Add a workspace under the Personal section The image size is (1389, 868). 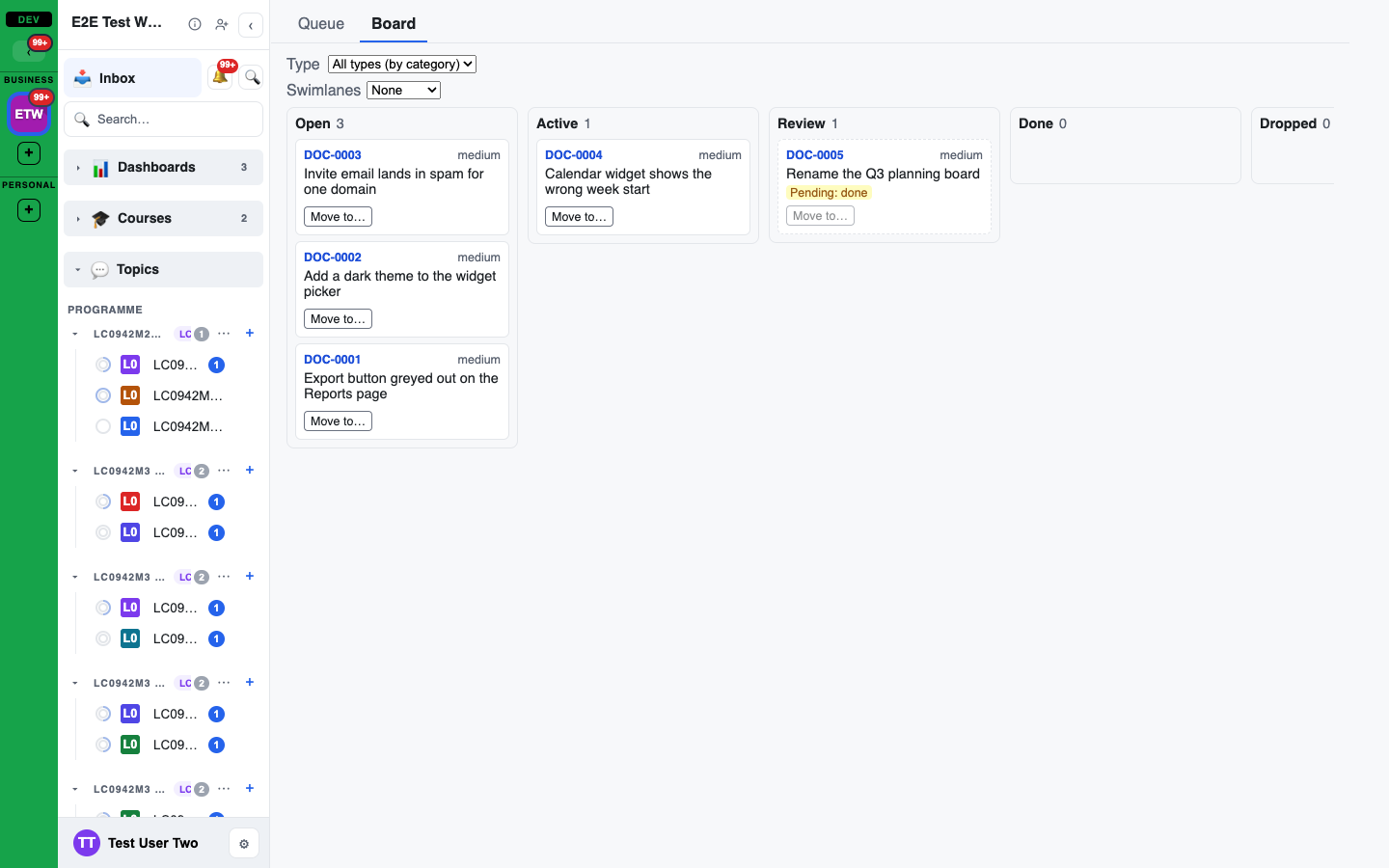(x=29, y=209)
